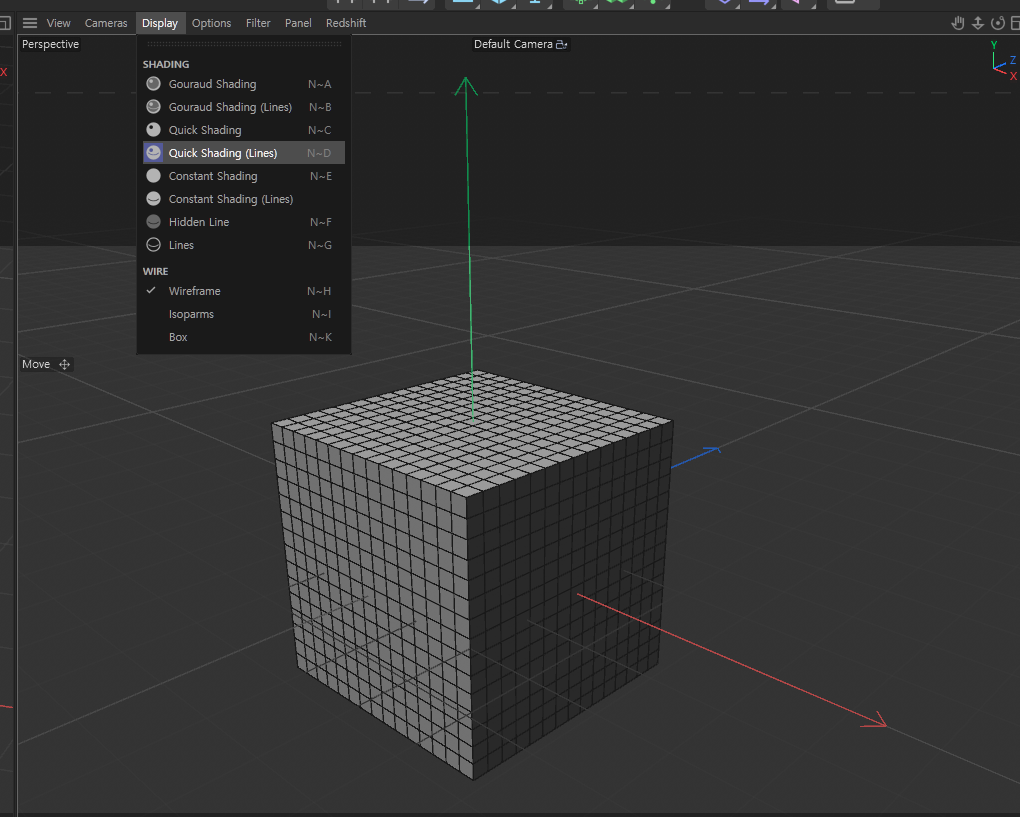Click the green Y-axis arrow handle
This screenshot has width=1020, height=817.
tap(465, 87)
